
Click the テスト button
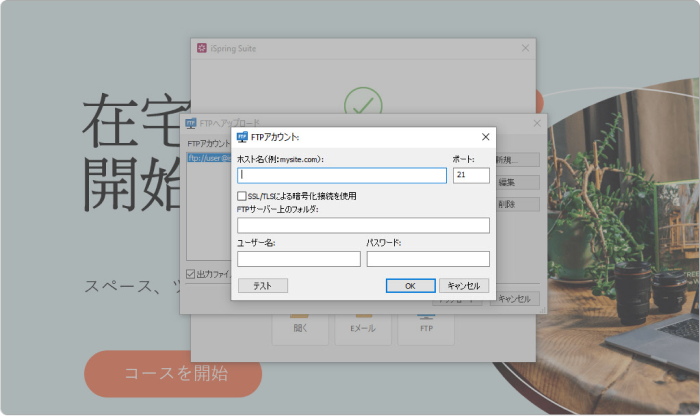tap(262, 286)
